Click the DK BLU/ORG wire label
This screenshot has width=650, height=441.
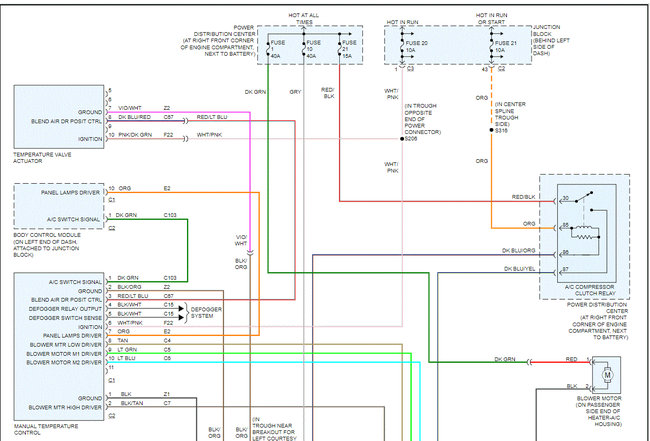coord(518,251)
